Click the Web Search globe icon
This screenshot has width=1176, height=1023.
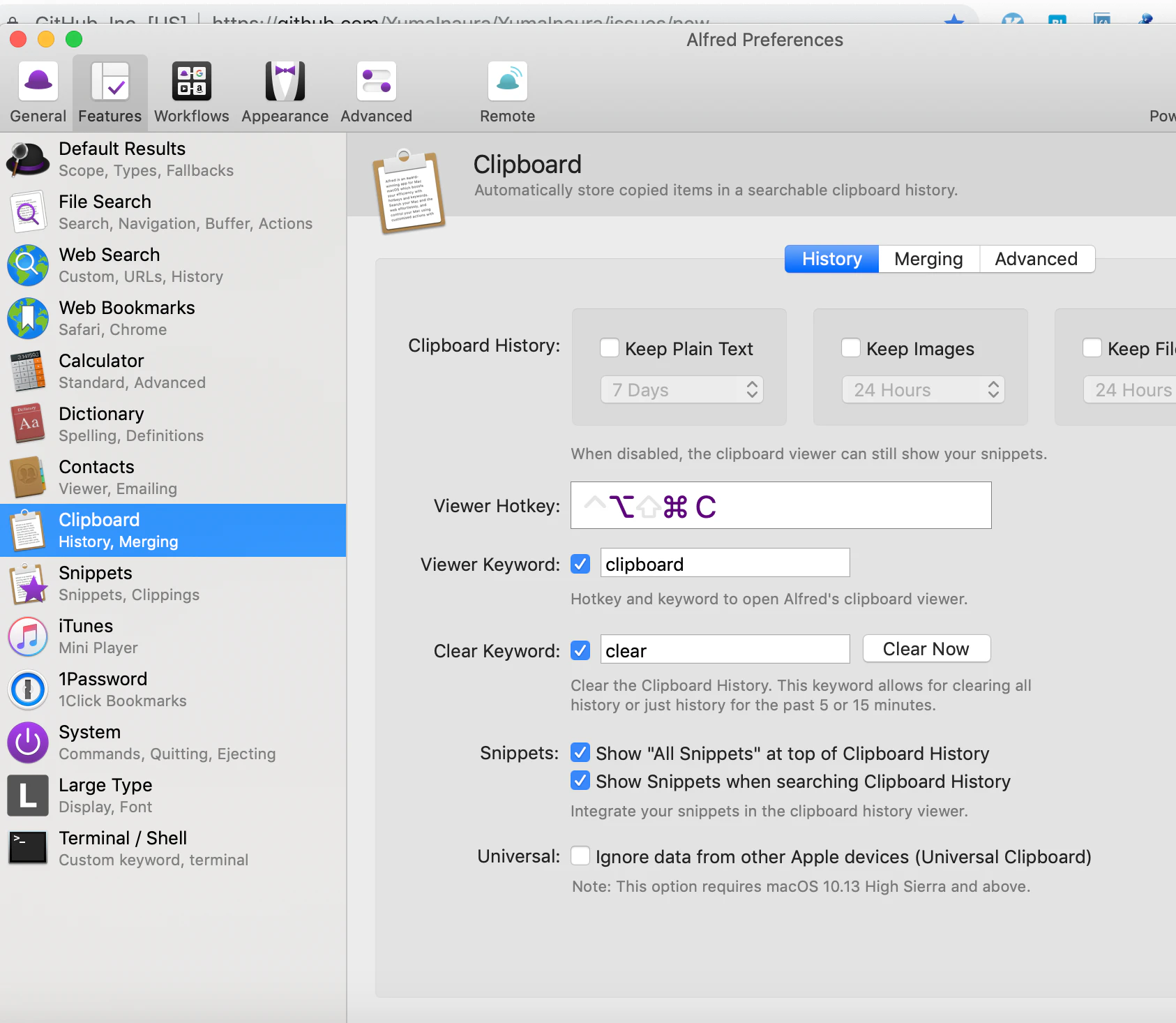28,265
